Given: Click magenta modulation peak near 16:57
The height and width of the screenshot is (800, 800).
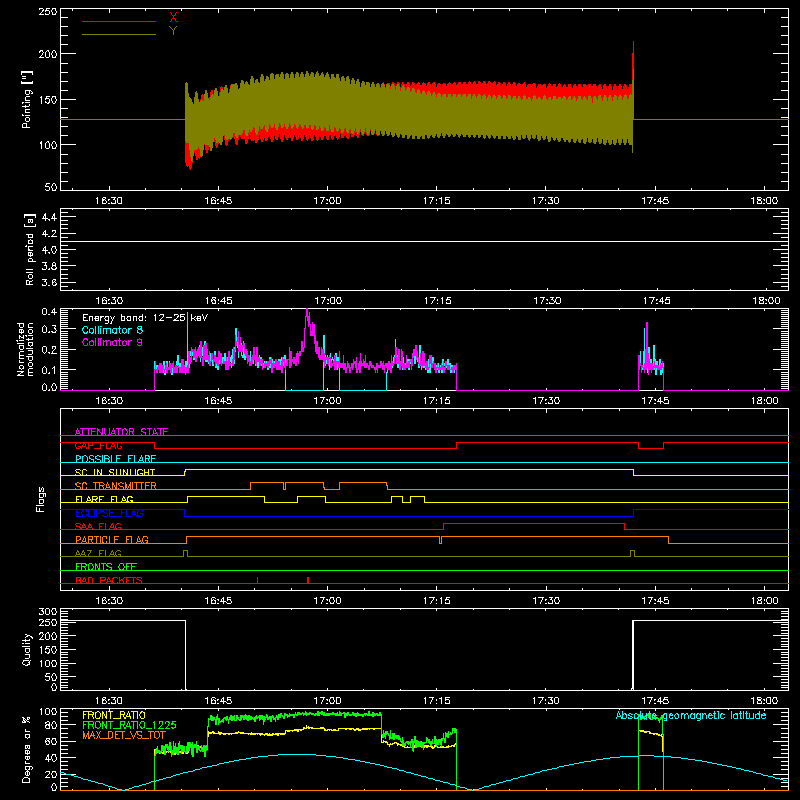Looking at the screenshot, I should (x=307, y=319).
